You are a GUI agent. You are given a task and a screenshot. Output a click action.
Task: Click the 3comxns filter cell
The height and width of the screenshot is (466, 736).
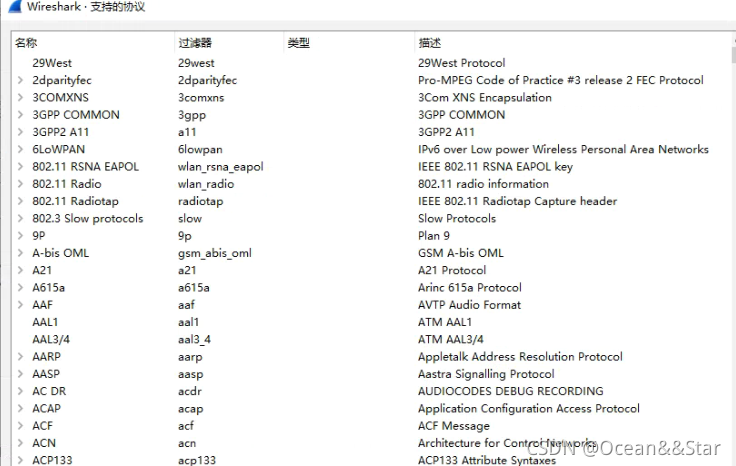click(x=201, y=98)
